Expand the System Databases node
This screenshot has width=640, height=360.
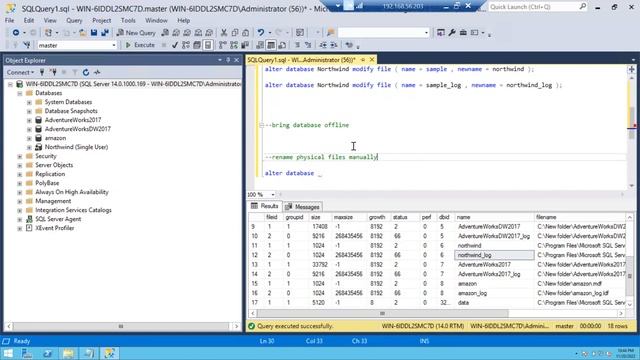(x=29, y=102)
